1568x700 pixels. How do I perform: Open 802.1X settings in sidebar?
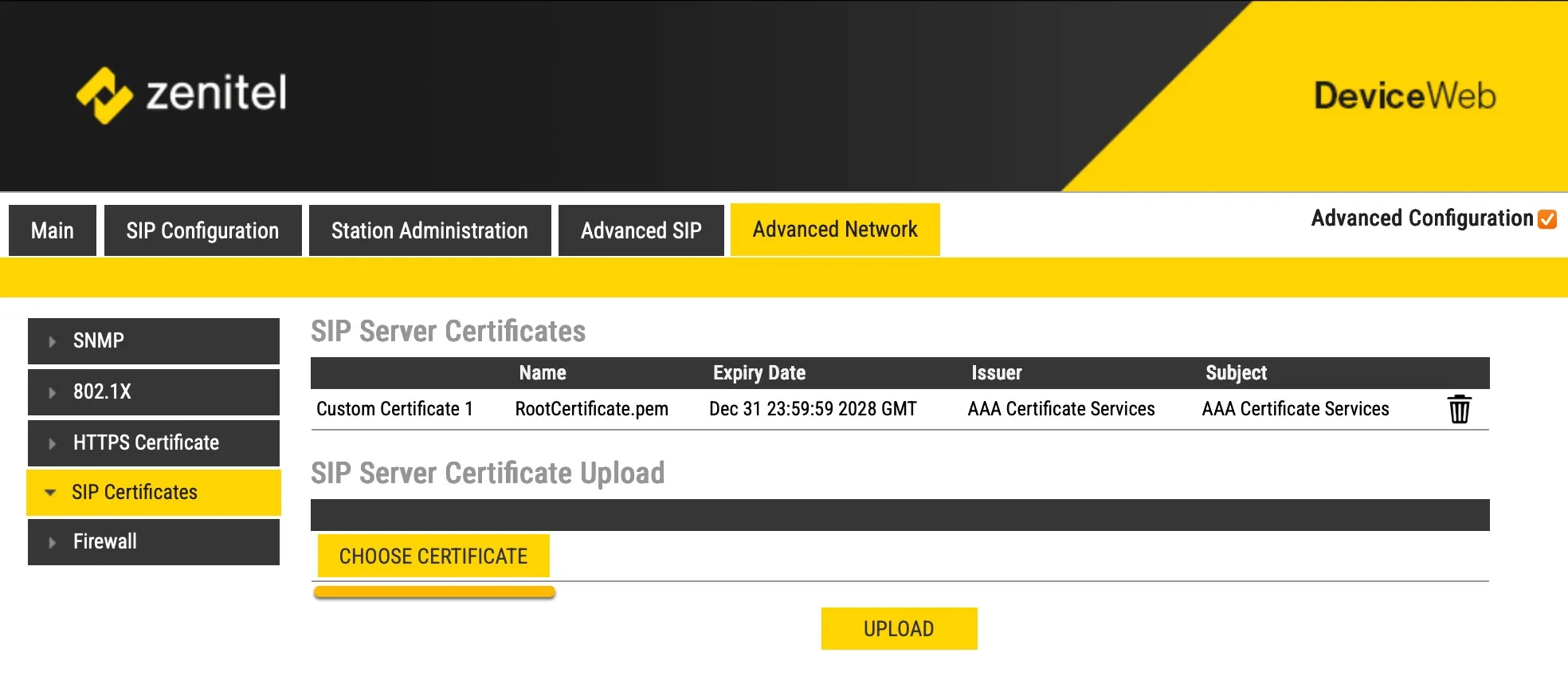coord(154,392)
